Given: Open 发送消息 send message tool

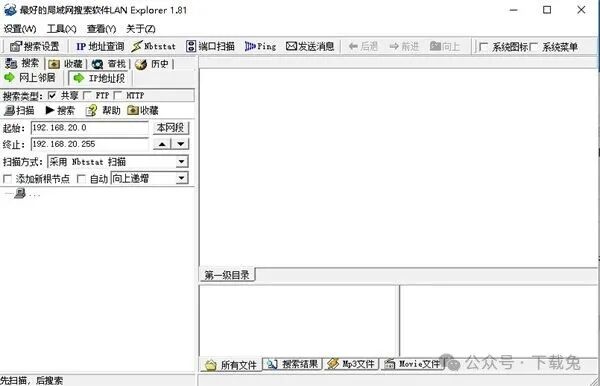Looking at the screenshot, I should pyautogui.click(x=310, y=47).
